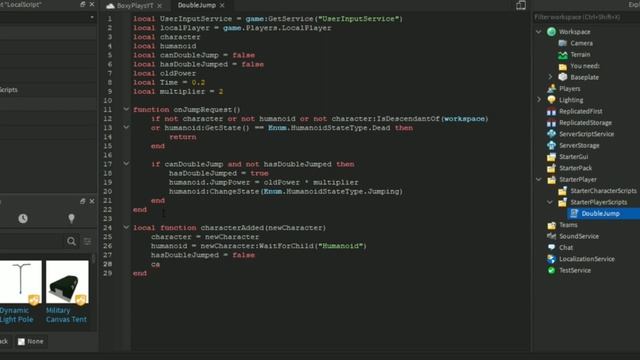Undock the toolbox panel
The height and width of the screenshot is (360, 640).
click(x=82, y=201)
